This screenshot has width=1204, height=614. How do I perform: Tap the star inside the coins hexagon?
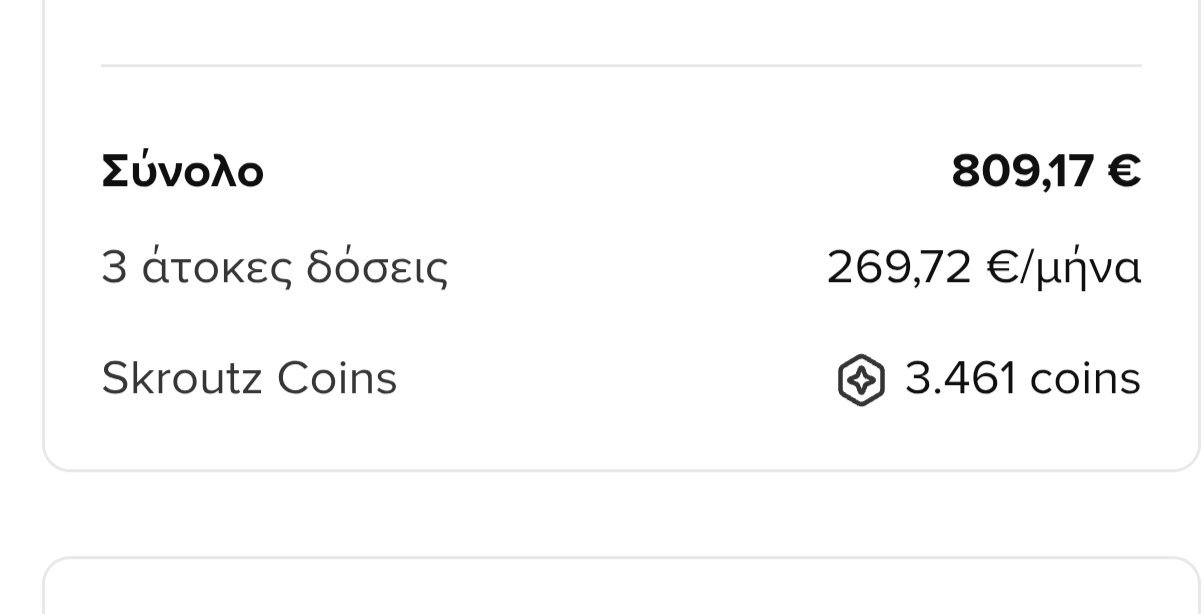tap(861, 380)
